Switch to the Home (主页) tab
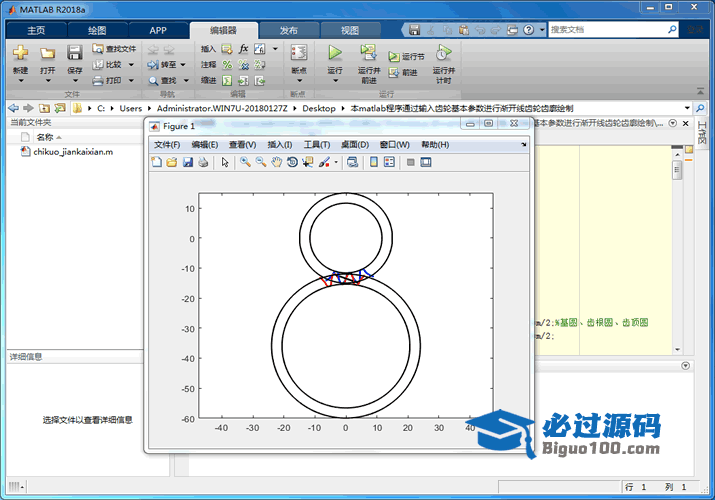 point(36,31)
